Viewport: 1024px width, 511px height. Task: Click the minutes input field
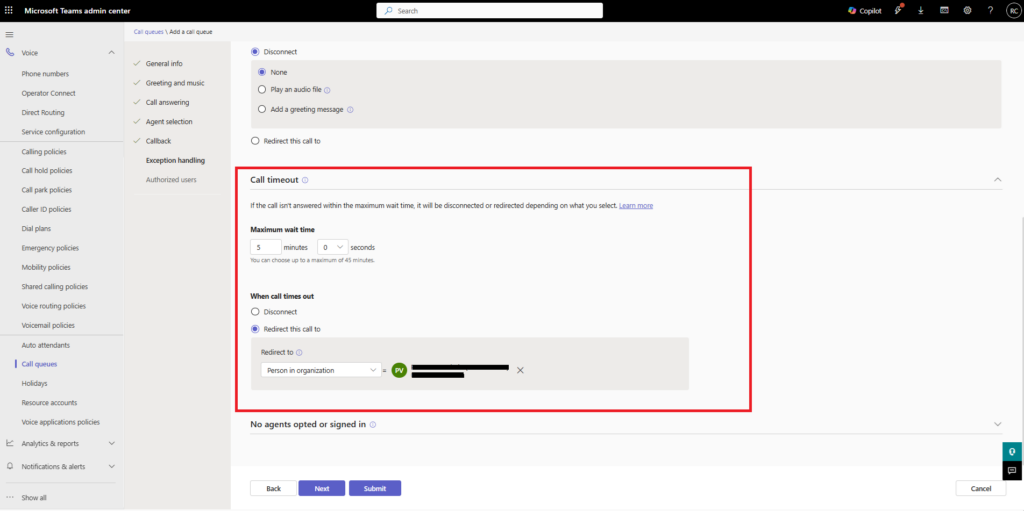click(265, 247)
